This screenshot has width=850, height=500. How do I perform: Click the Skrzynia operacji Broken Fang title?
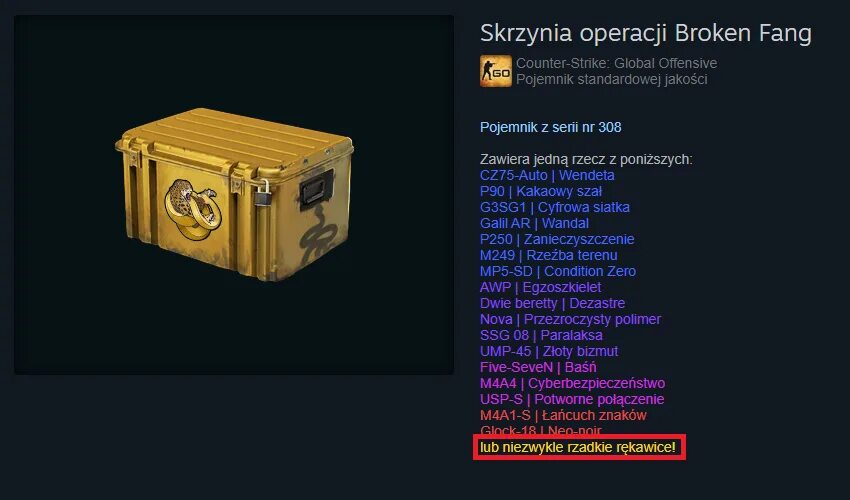(x=646, y=33)
